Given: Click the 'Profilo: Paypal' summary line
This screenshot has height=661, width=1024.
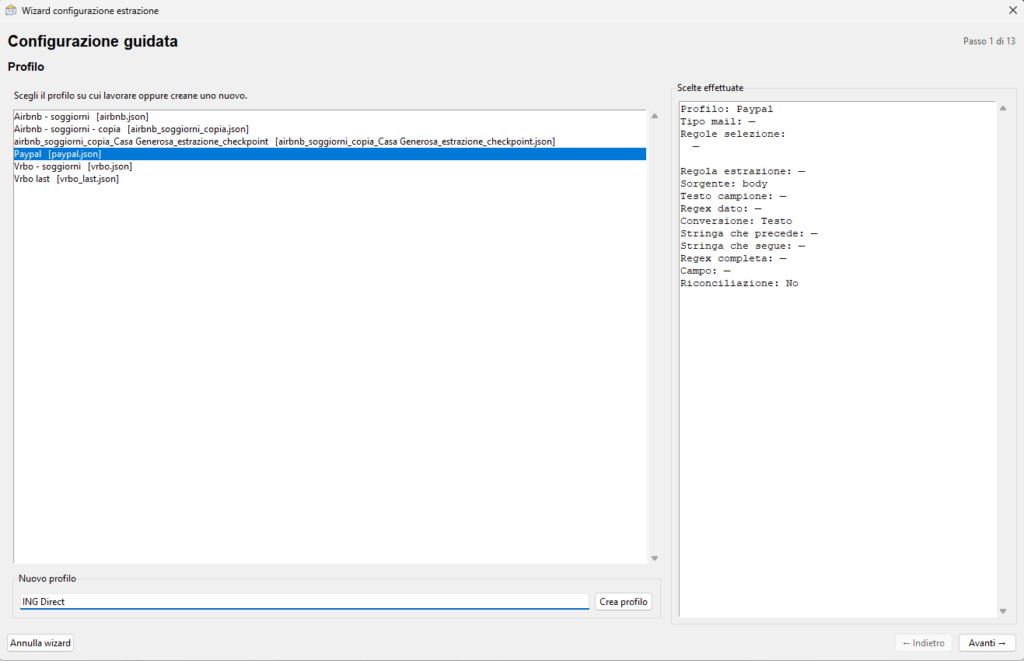Looking at the screenshot, I should click(726, 109).
